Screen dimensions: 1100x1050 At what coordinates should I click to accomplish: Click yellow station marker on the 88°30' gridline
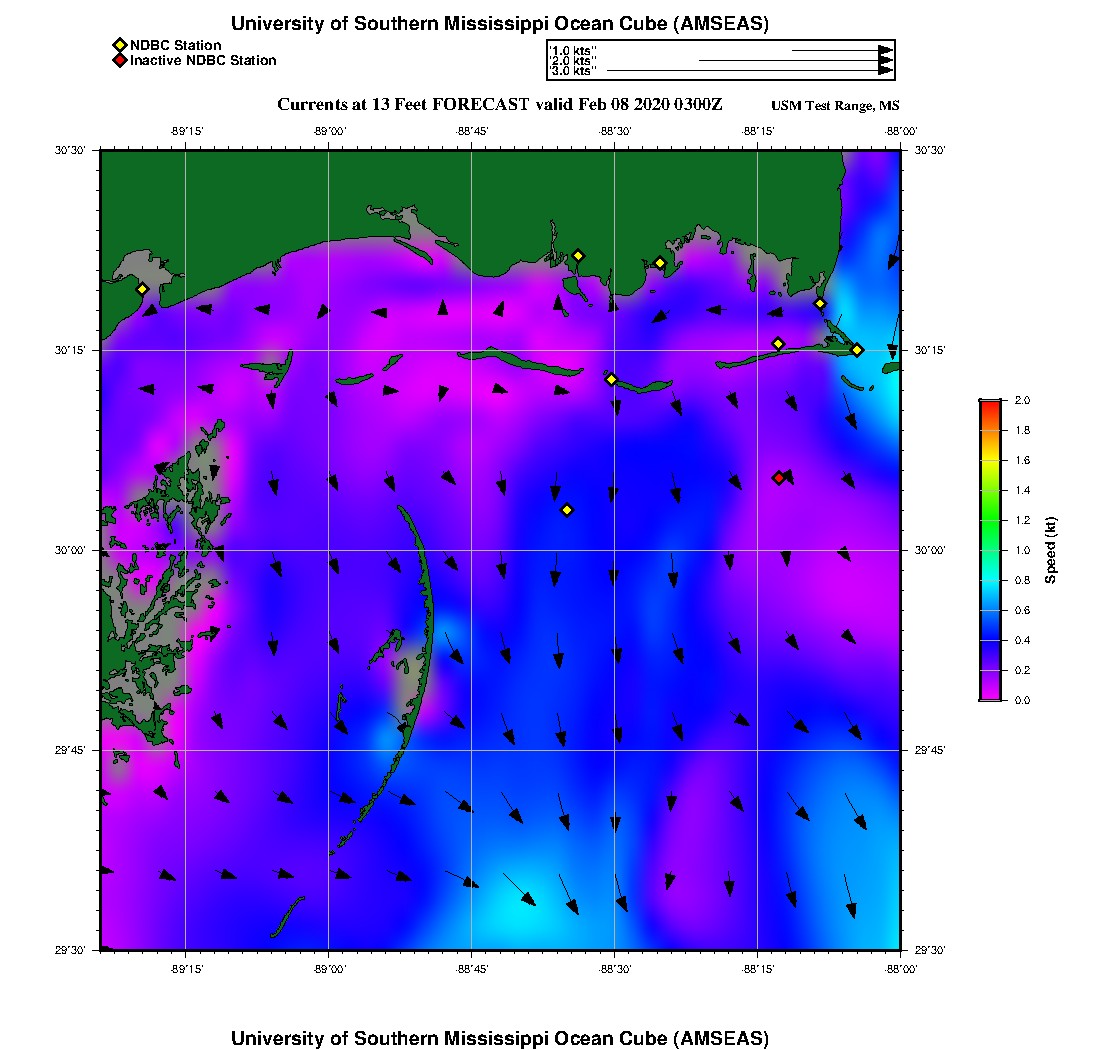pyautogui.click(x=611, y=379)
